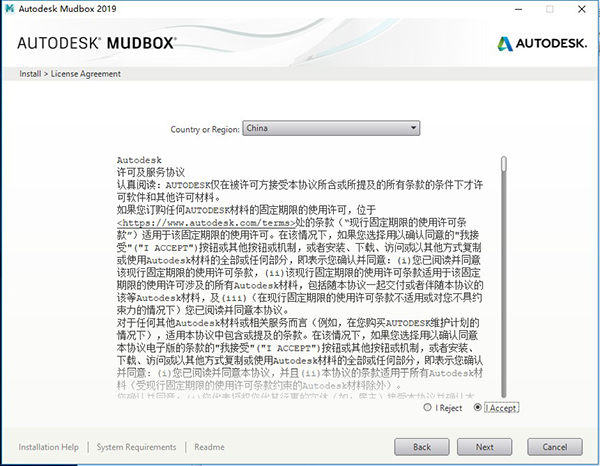Click the 'Country or Region:' label
This screenshot has height=466, width=600.
tap(205, 129)
